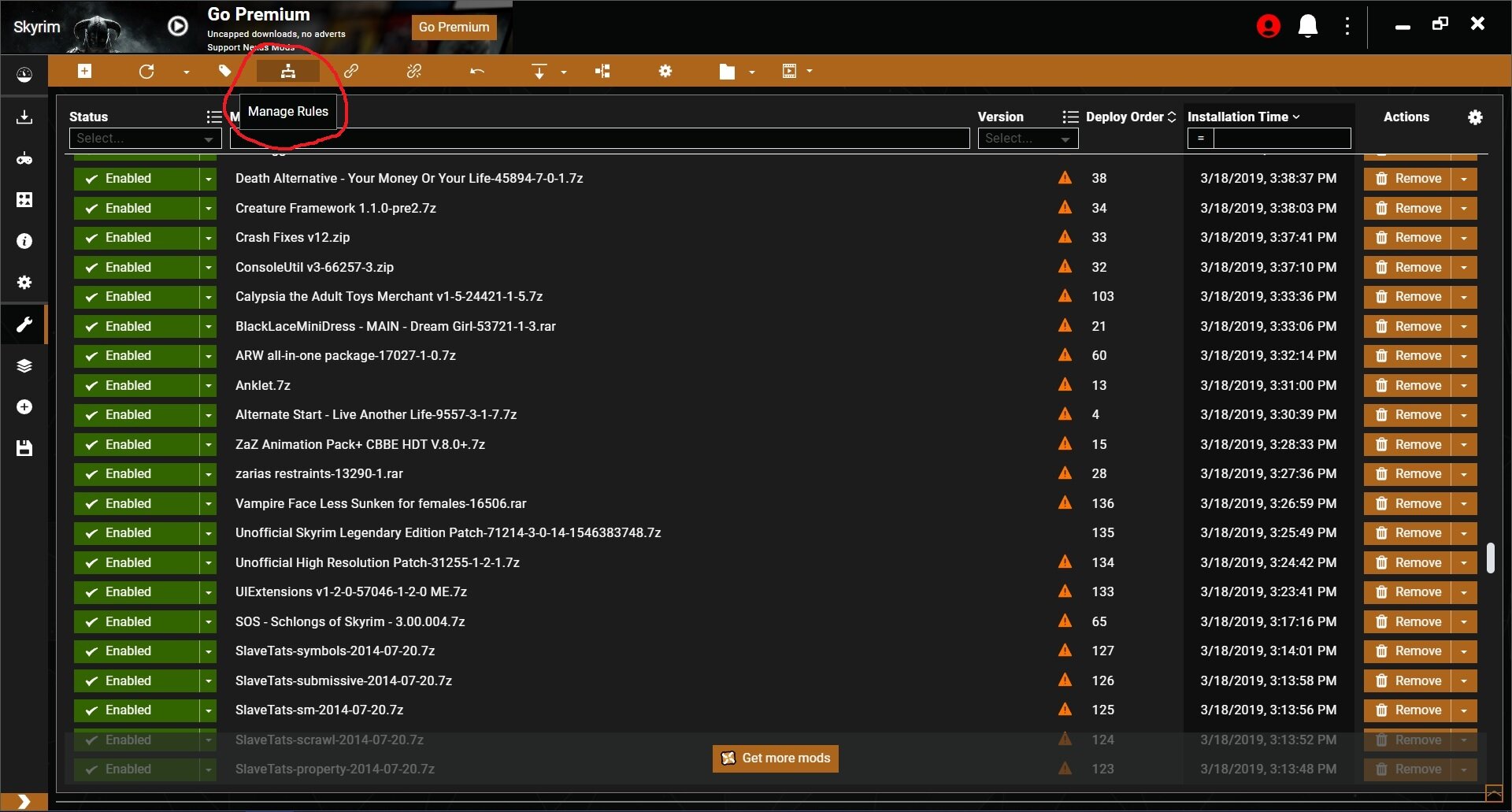This screenshot has width=1512, height=812.
Task: Click the Installation Time filter input
Action: (1281, 139)
